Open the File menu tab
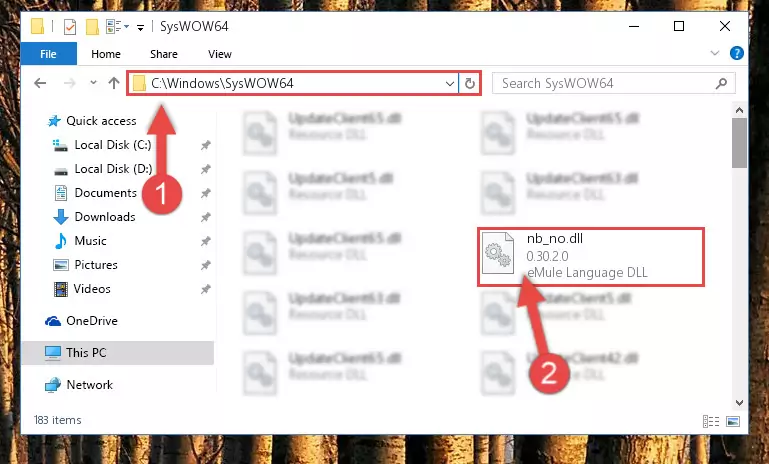The width and height of the screenshot is (769, 464). (x=48, y=53)
